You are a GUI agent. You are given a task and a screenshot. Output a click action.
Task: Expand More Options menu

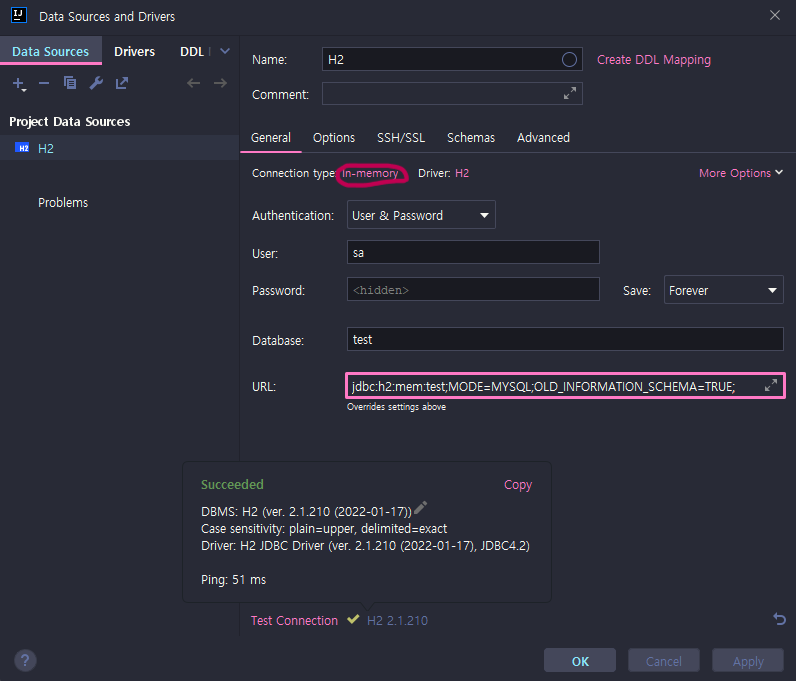tap(741, 173)
